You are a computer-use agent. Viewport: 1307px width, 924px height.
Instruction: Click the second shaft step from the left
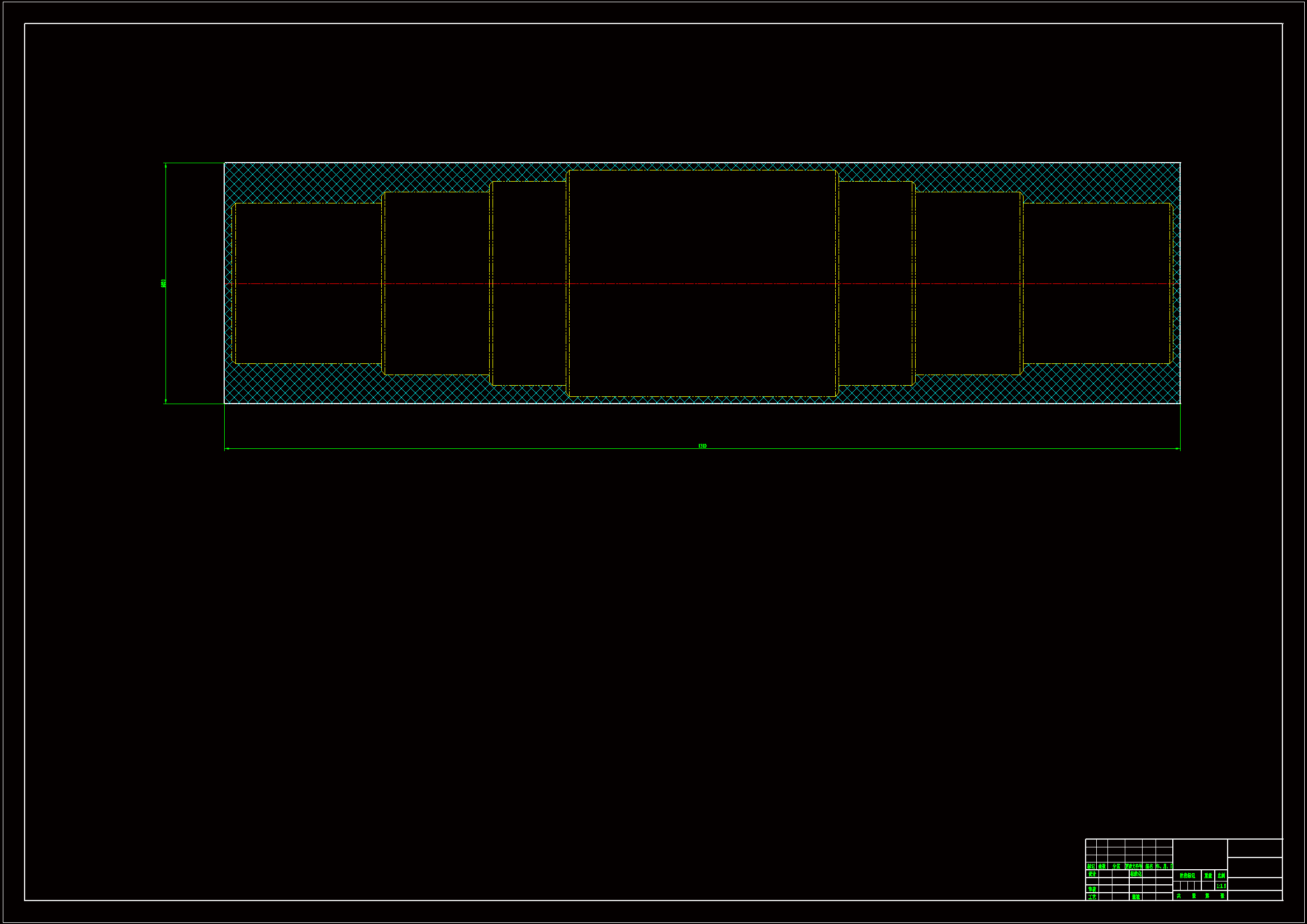(x=437, y=192)
